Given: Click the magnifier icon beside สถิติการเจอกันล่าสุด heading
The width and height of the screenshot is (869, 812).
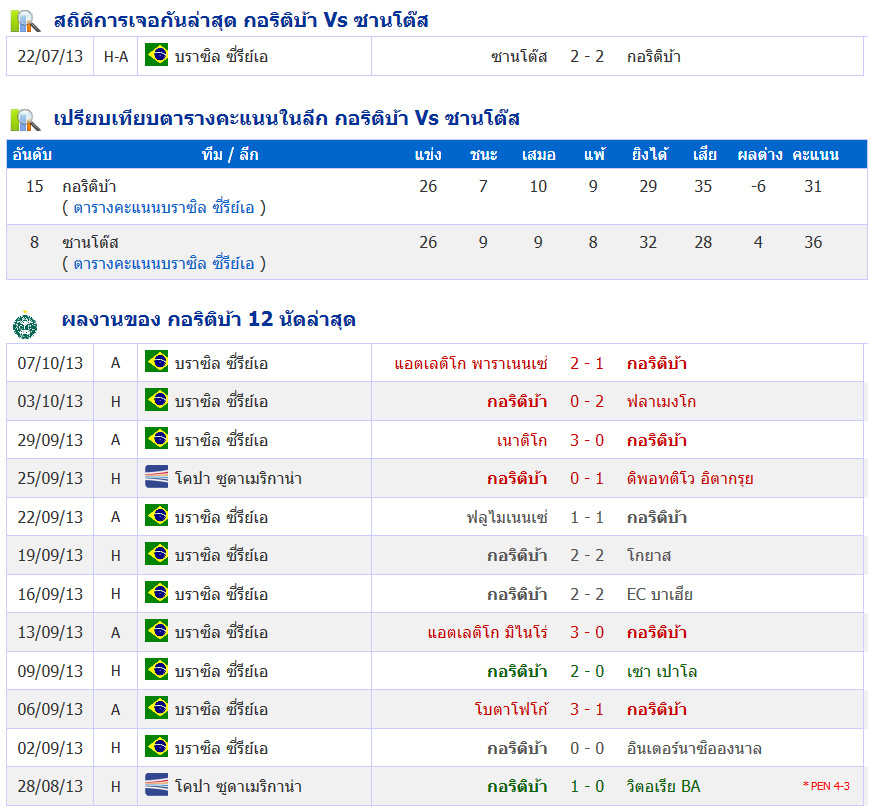Looking at the screenshot, I should pos(25,21).
